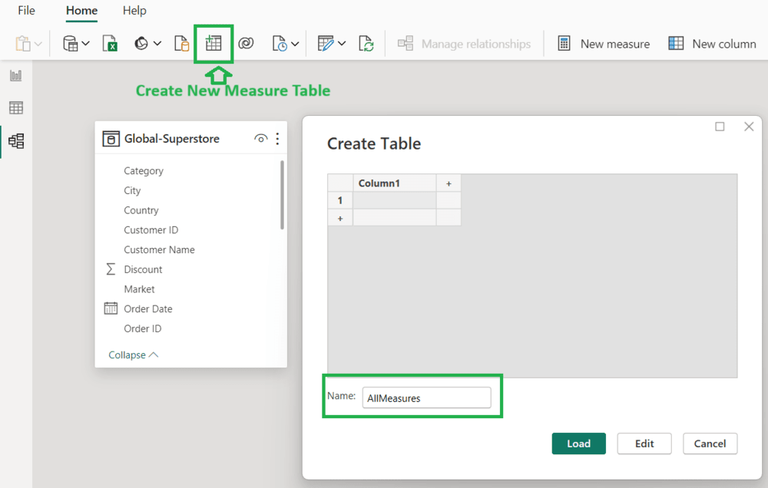Open the File menu
The width and height of the screenshot is (768, 488).
click(26, 10)
